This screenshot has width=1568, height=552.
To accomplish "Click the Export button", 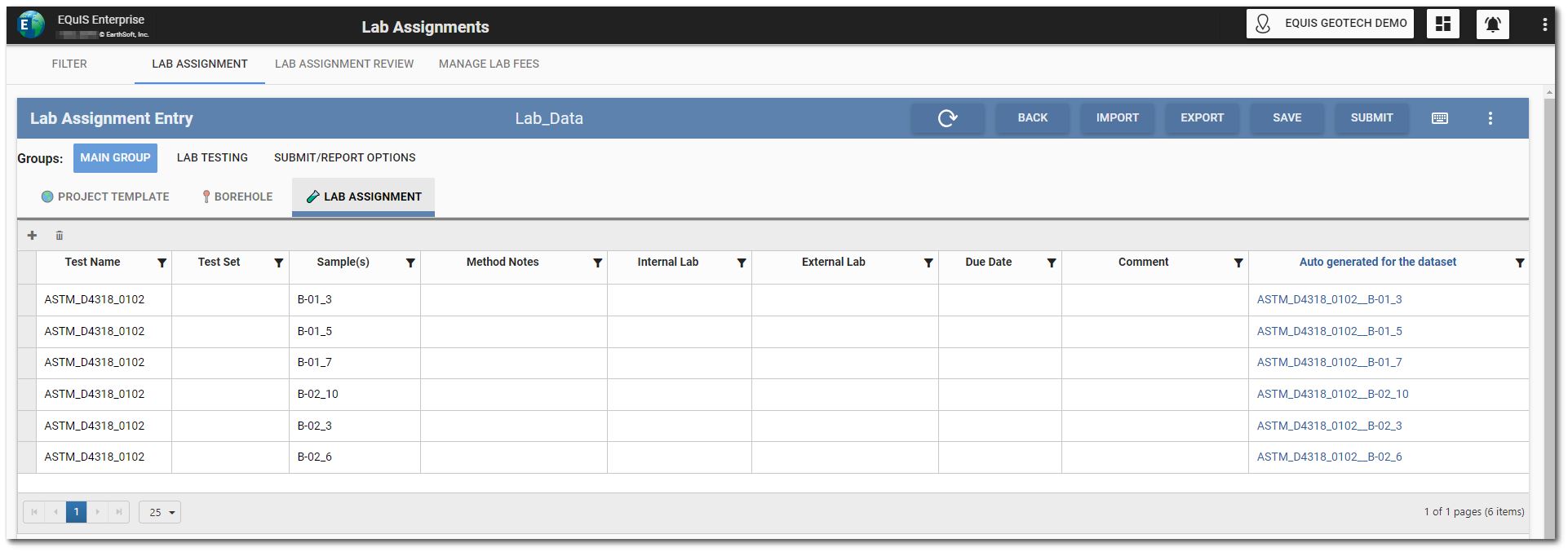I will coord(1202,118).
